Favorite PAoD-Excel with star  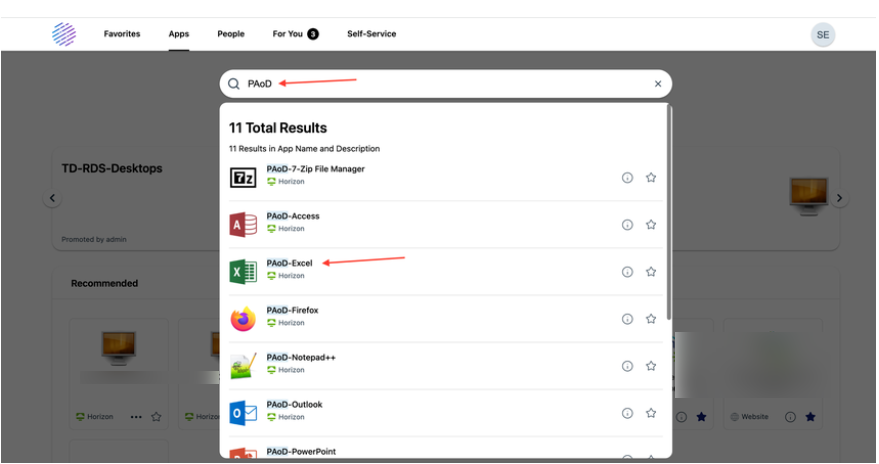pos(651,272)
